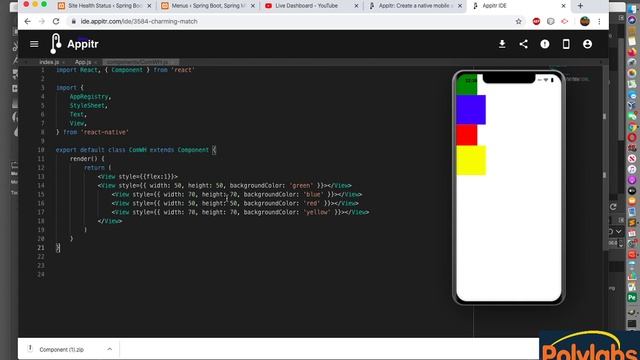640x360 pixels.
Task: Switch to Live Dashboard - YouTube tab
Action: pos(312,6)
